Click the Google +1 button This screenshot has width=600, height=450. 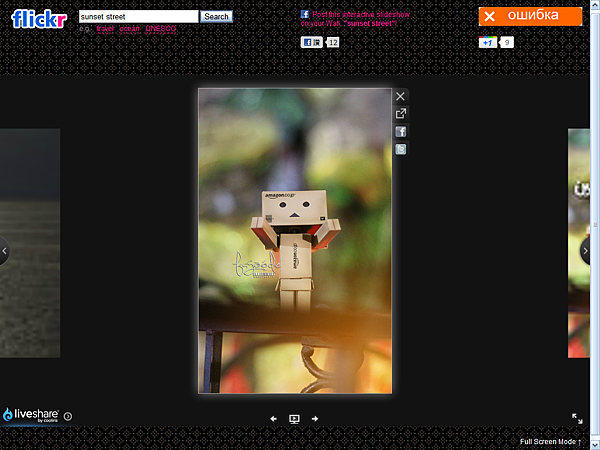click(x=488, y=42)
